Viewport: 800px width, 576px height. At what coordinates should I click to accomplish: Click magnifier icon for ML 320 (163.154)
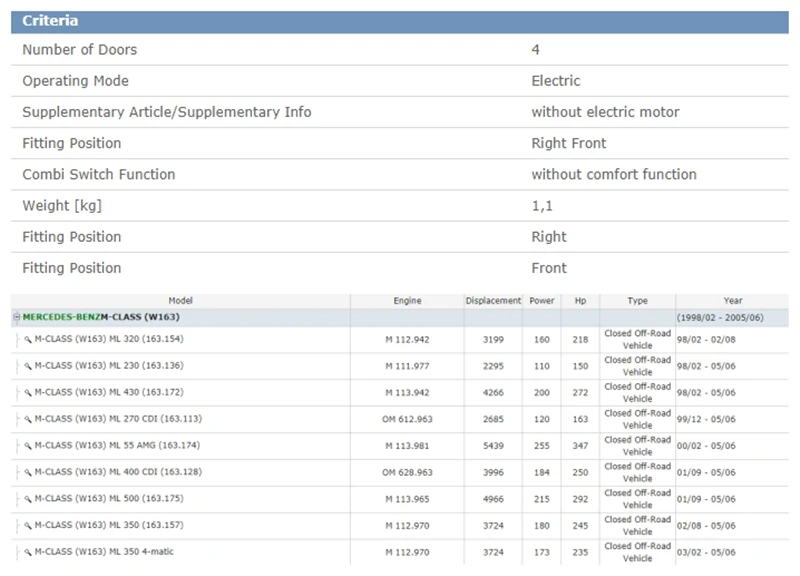pyautogui.click(x=28, y=339)
